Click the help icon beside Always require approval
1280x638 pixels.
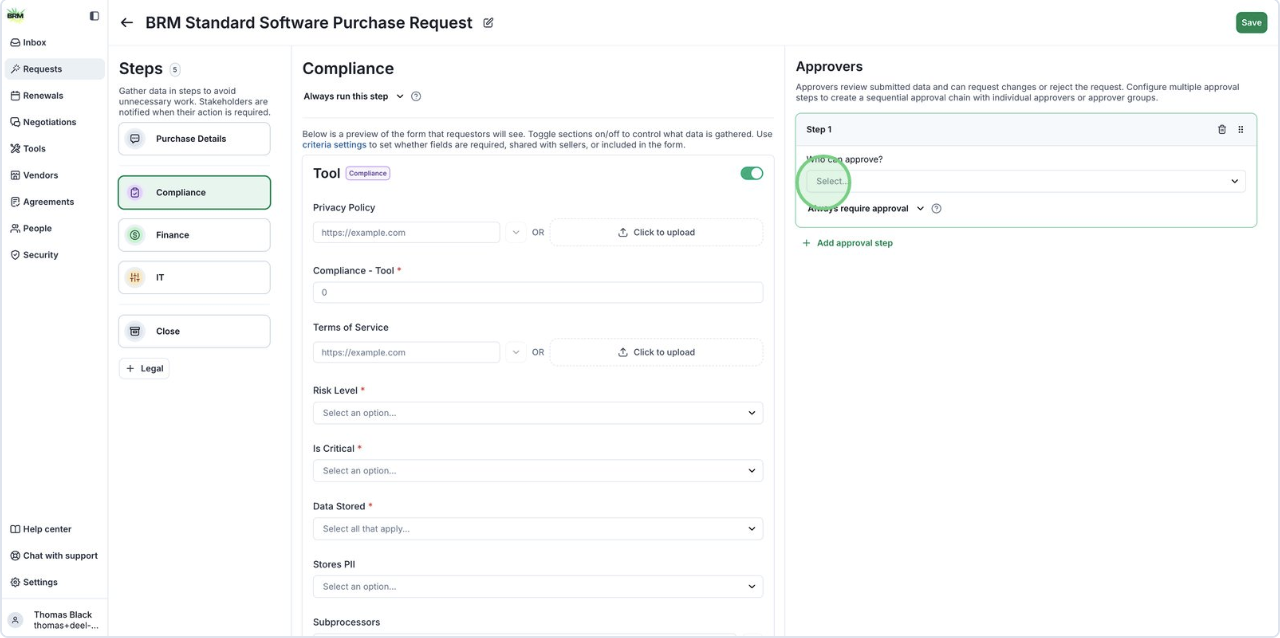[936, 209]
